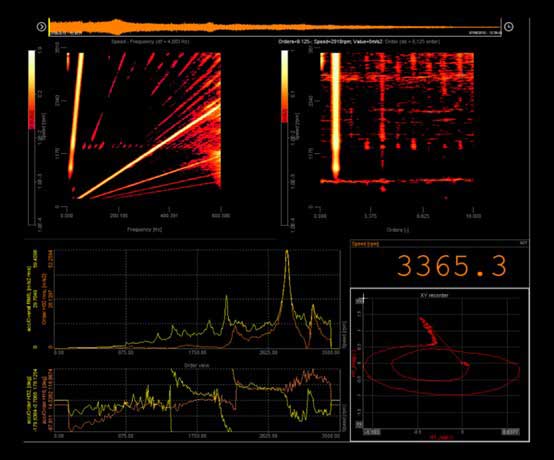Select the yellow cursor at waveform start

(49, 26)
